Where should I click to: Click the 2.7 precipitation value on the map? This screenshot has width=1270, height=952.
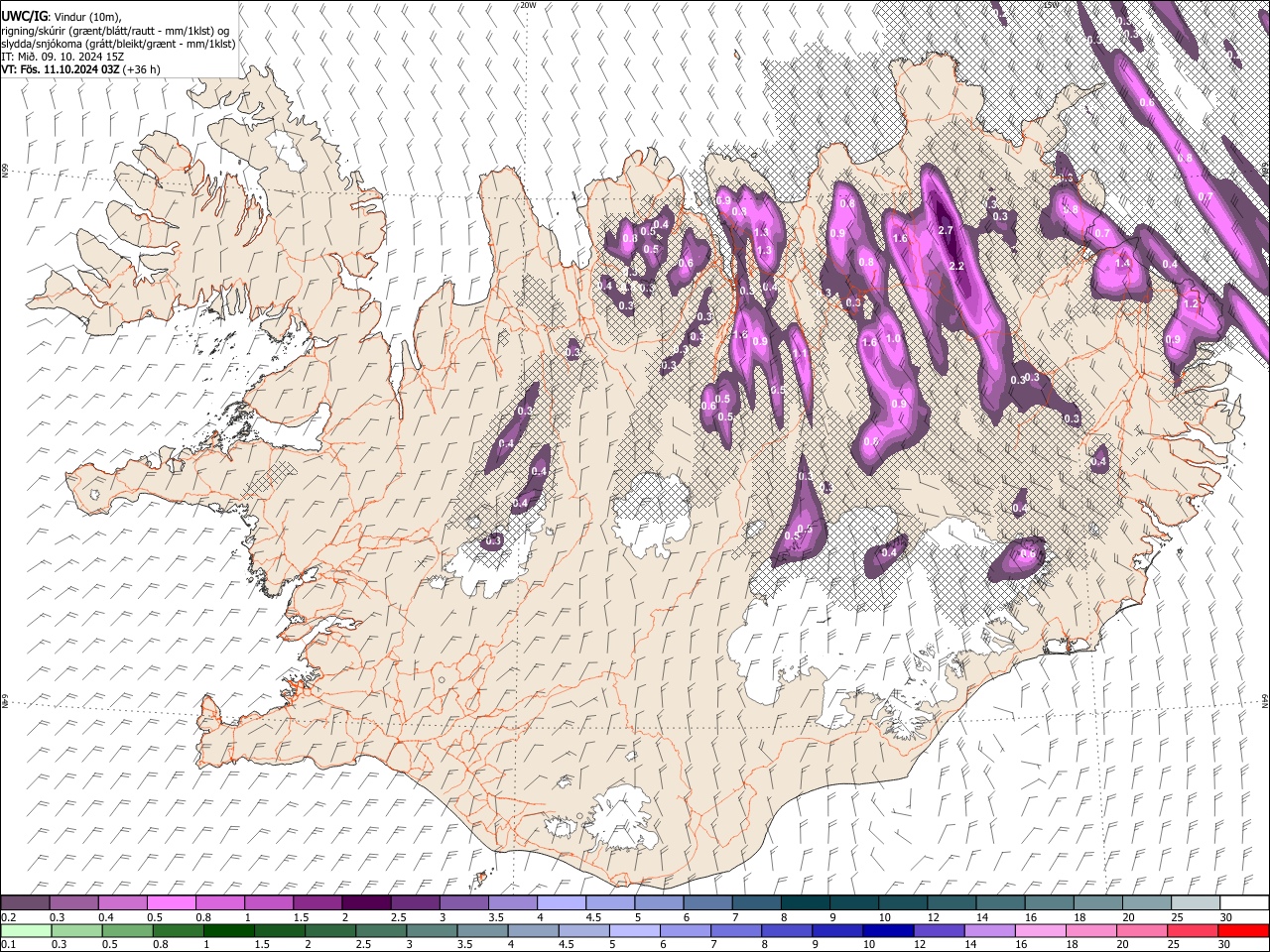click(x=946, y=230)
